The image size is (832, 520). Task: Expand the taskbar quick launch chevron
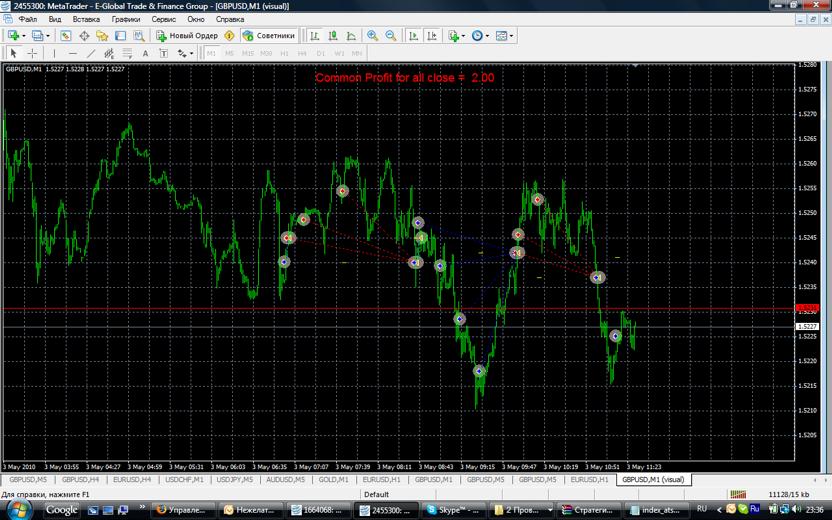click(142, 507)
